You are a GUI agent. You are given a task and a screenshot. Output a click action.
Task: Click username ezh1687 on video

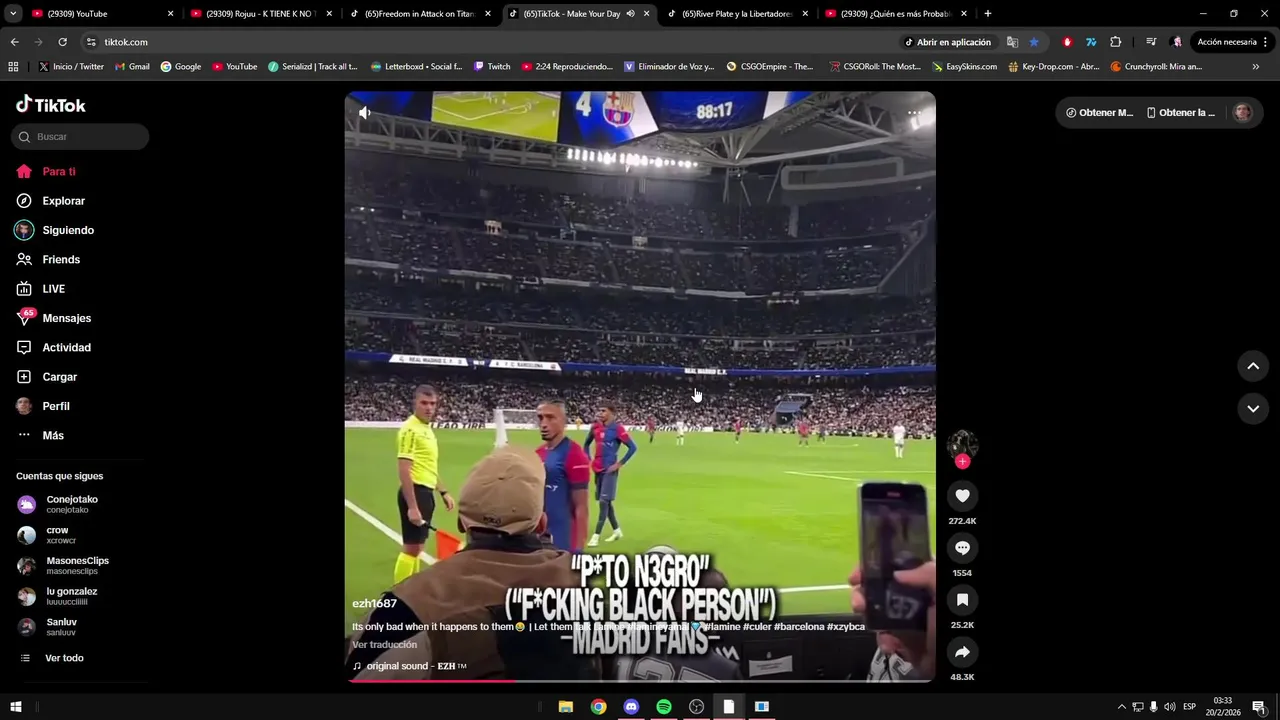pos(374,604)
